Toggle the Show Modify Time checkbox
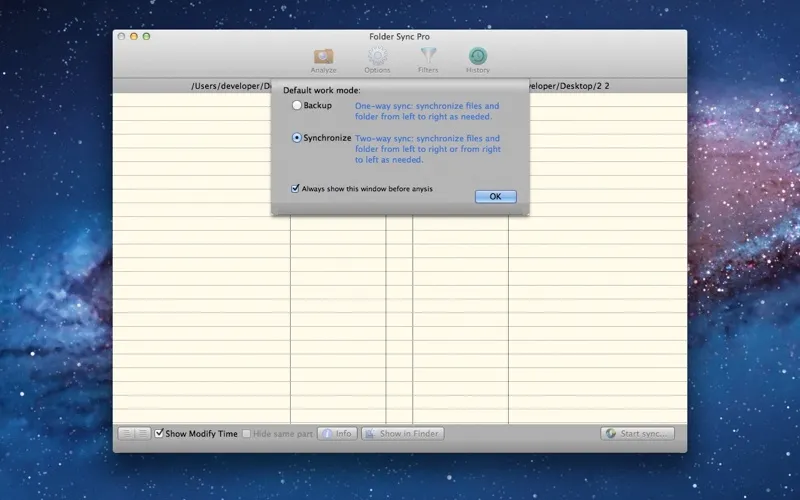 (159, 433)
